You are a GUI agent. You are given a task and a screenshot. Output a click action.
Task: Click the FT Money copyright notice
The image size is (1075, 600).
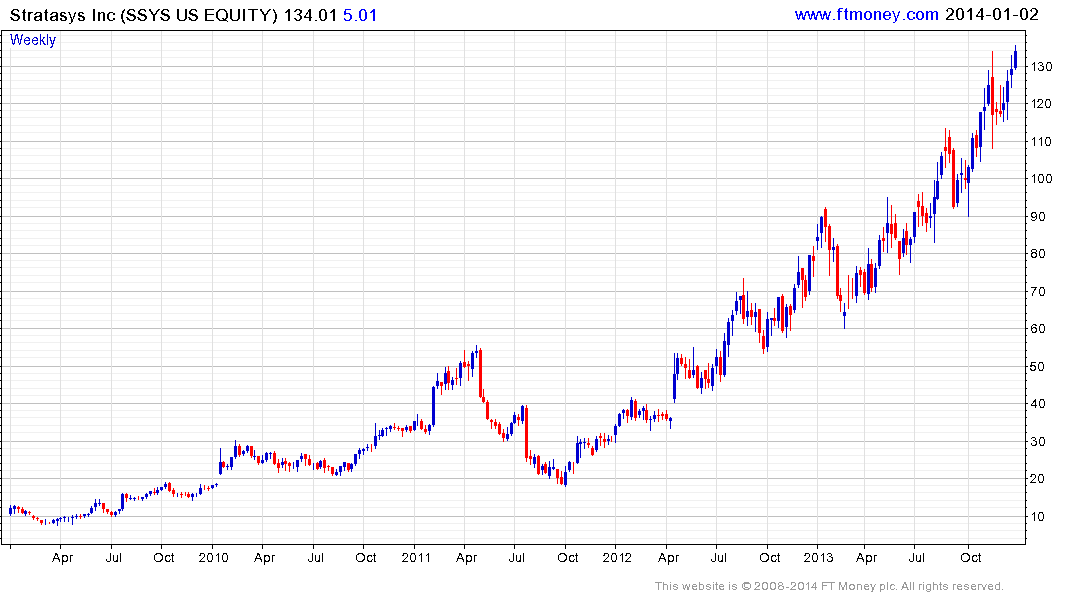[x=829, y=586]
